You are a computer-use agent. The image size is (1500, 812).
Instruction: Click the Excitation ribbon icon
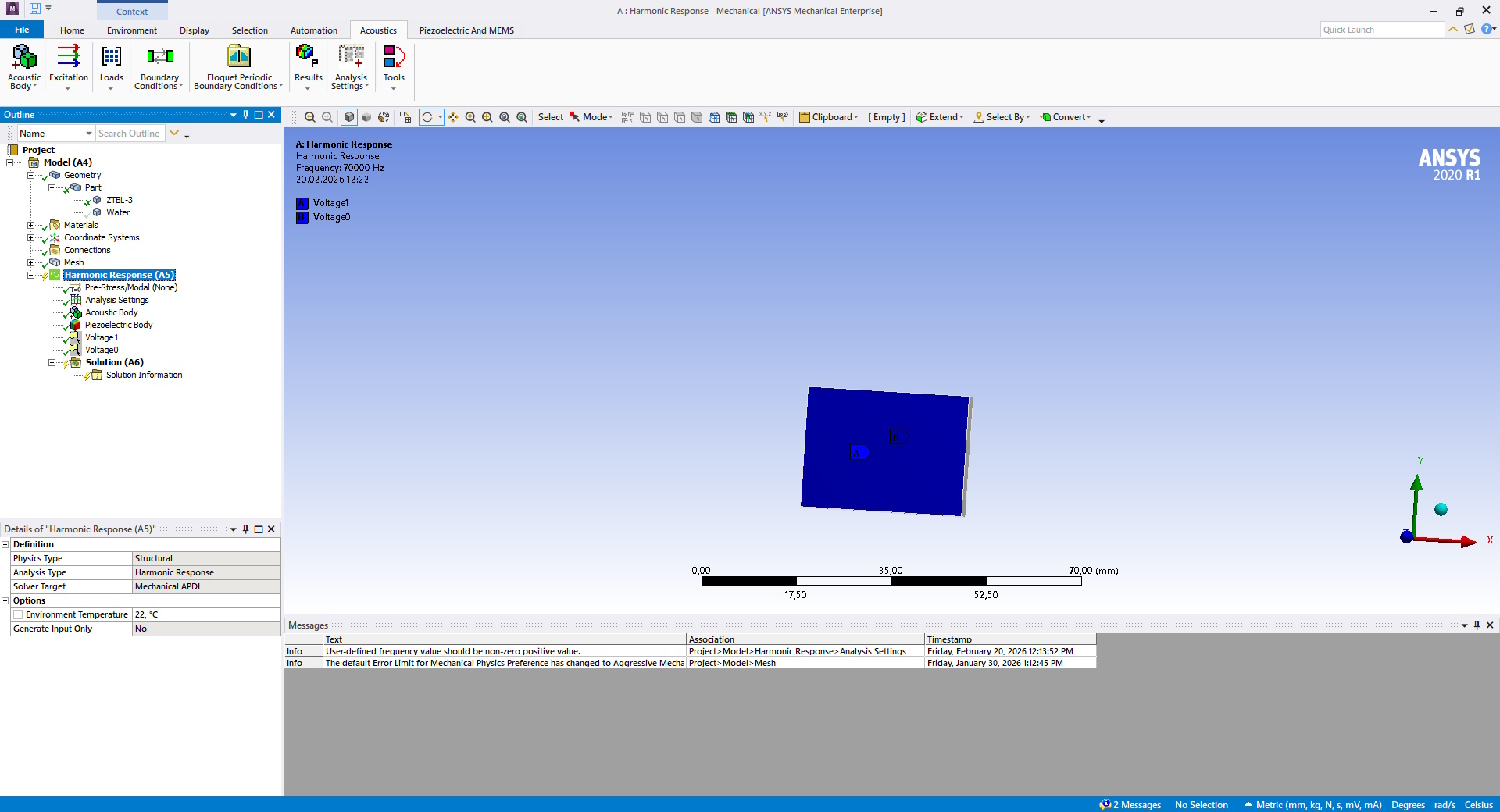tap(69, 66)
